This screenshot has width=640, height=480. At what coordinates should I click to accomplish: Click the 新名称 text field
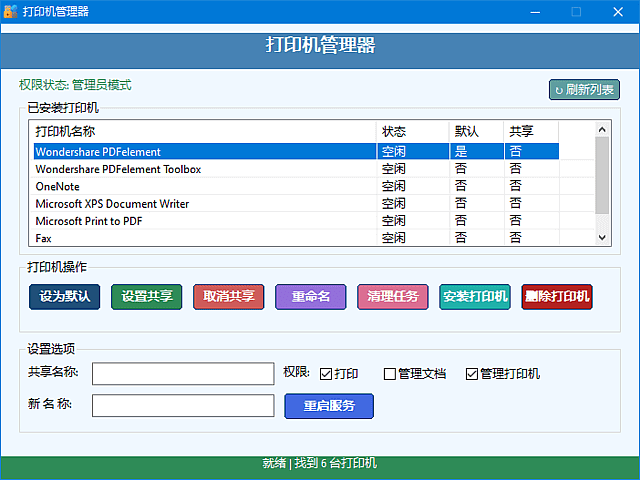point(183,406)
